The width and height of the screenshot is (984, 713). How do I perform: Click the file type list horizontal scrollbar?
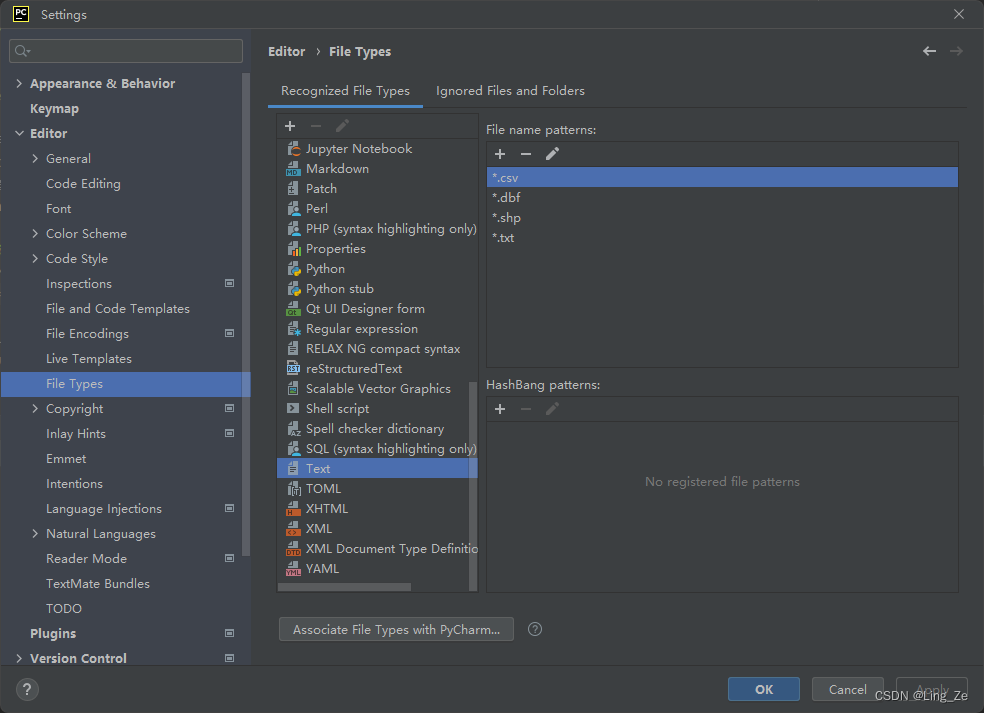tap(345, 587)
